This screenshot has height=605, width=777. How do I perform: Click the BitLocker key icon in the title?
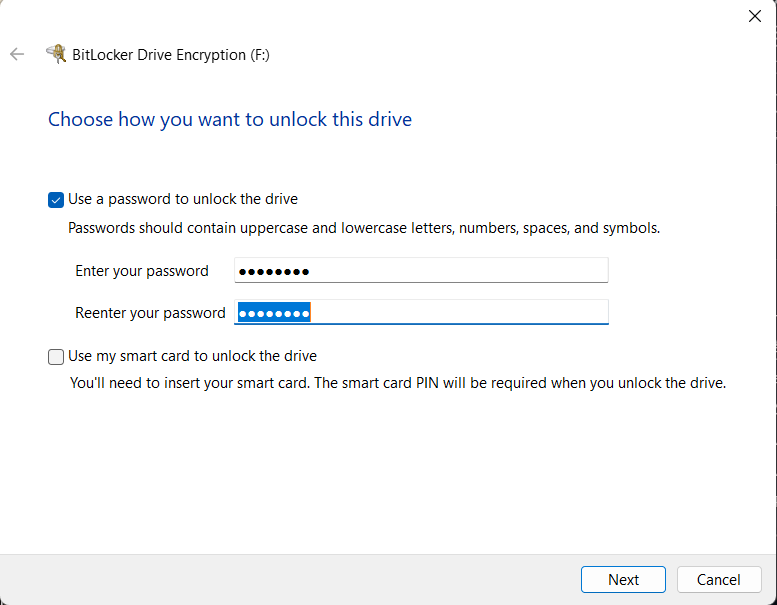[x=56, y=54]
